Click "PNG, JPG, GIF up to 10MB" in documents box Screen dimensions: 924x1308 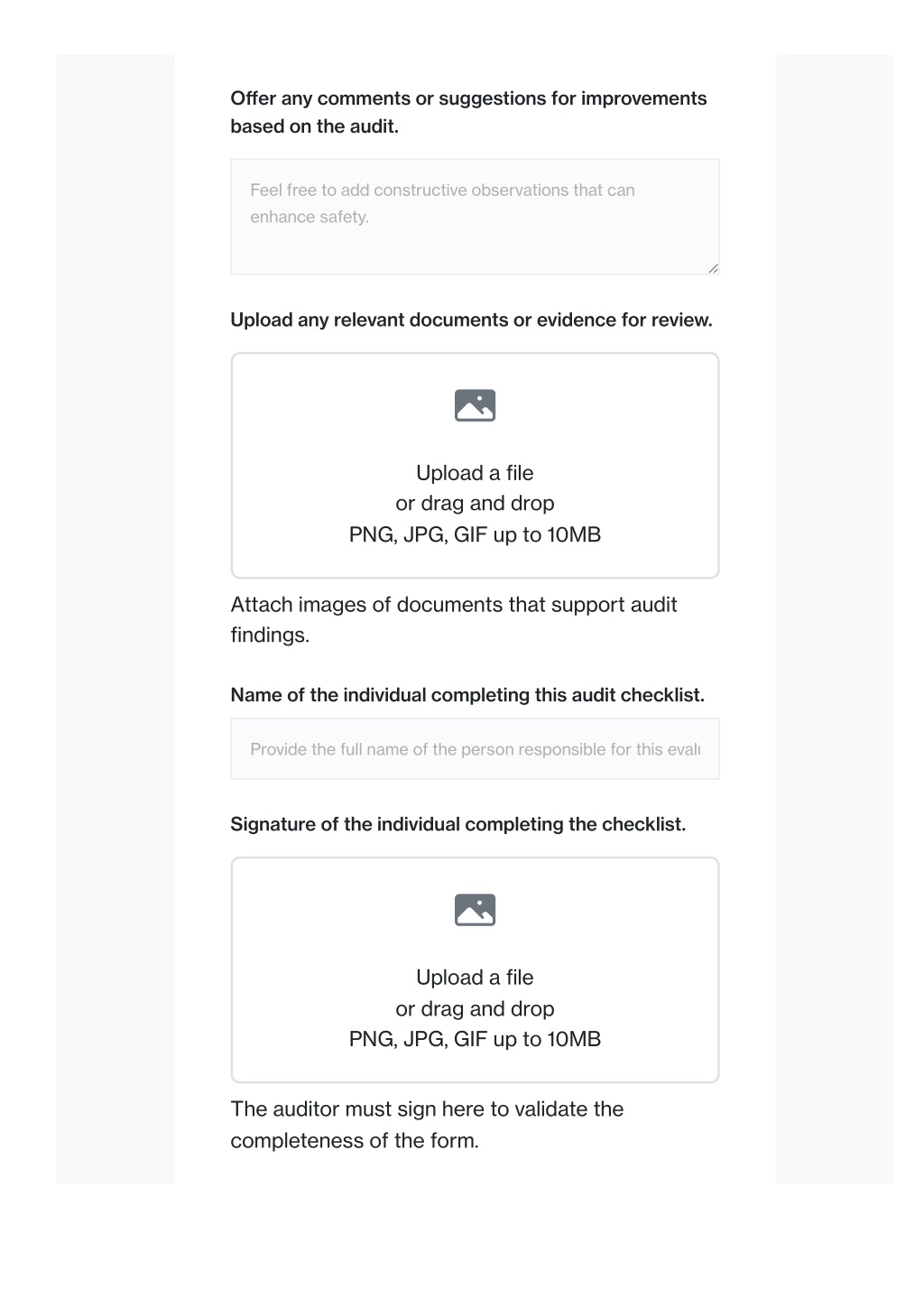(x=475, y=534)
